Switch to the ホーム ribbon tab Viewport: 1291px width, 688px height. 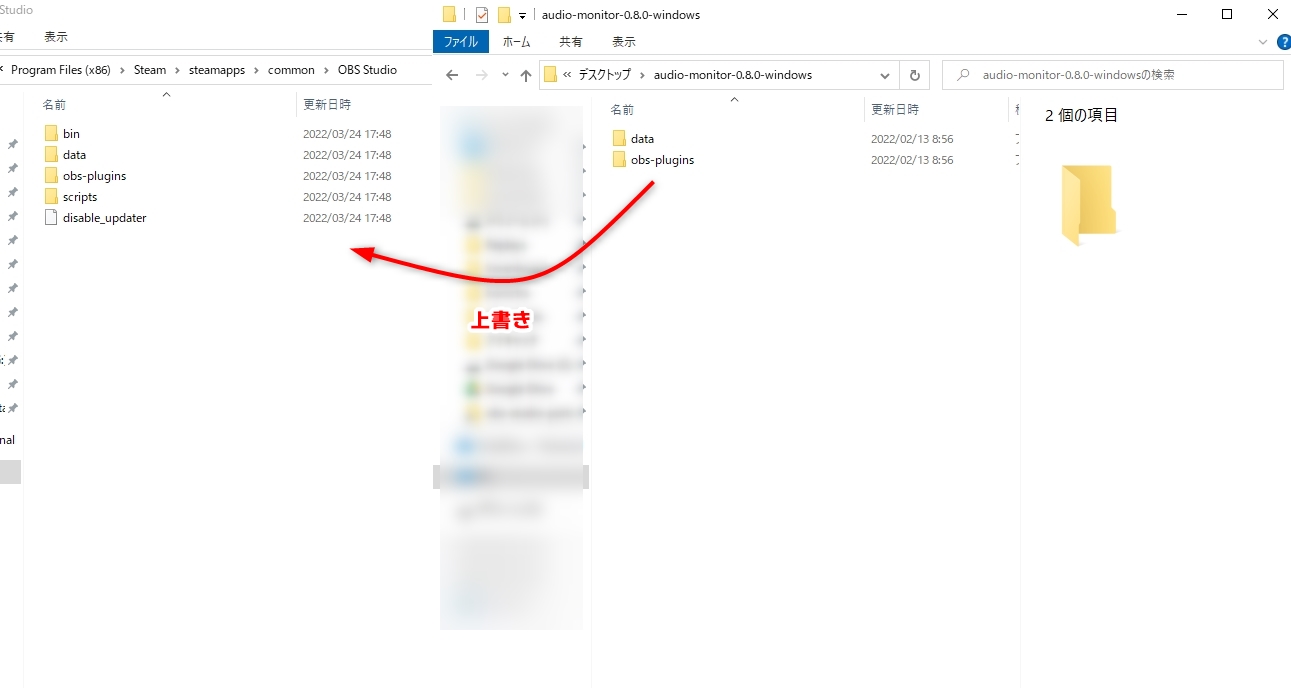coord(516,42)
